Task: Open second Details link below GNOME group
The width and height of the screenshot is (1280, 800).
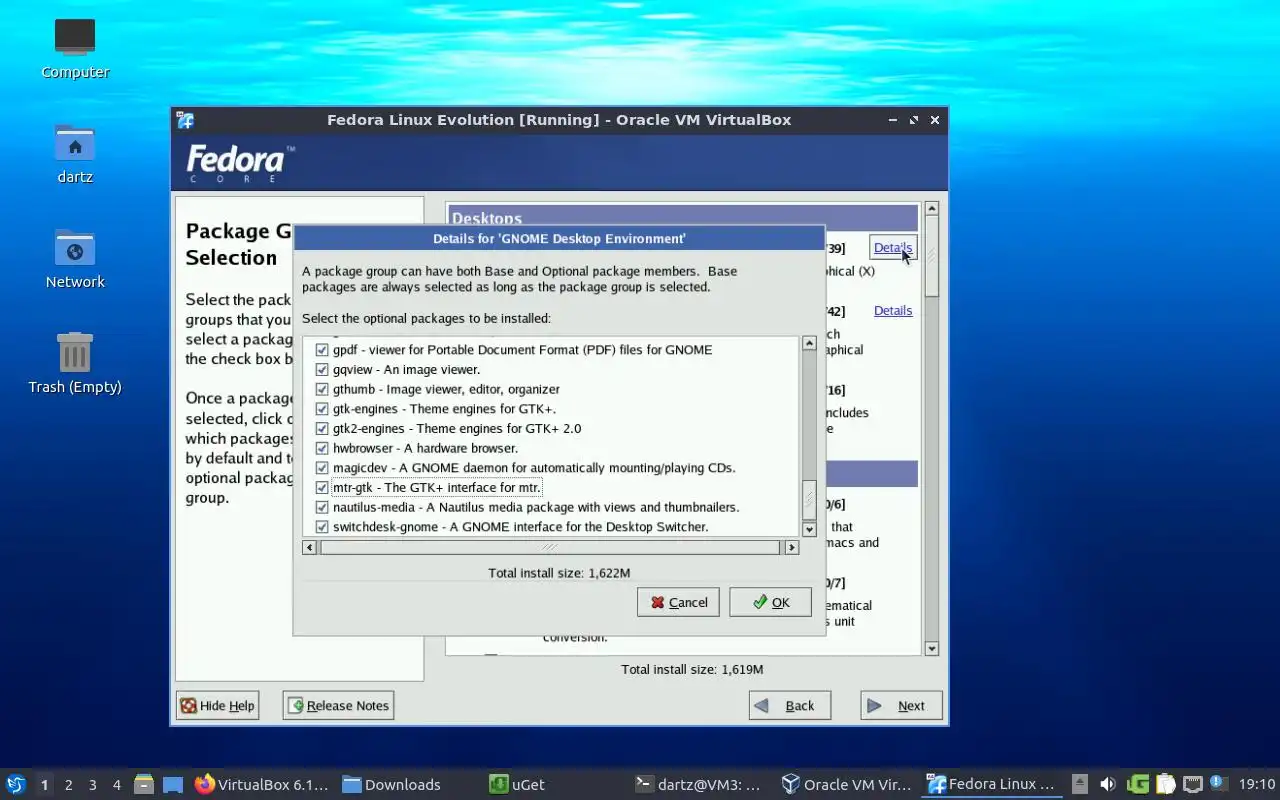Action: (893, 311)
